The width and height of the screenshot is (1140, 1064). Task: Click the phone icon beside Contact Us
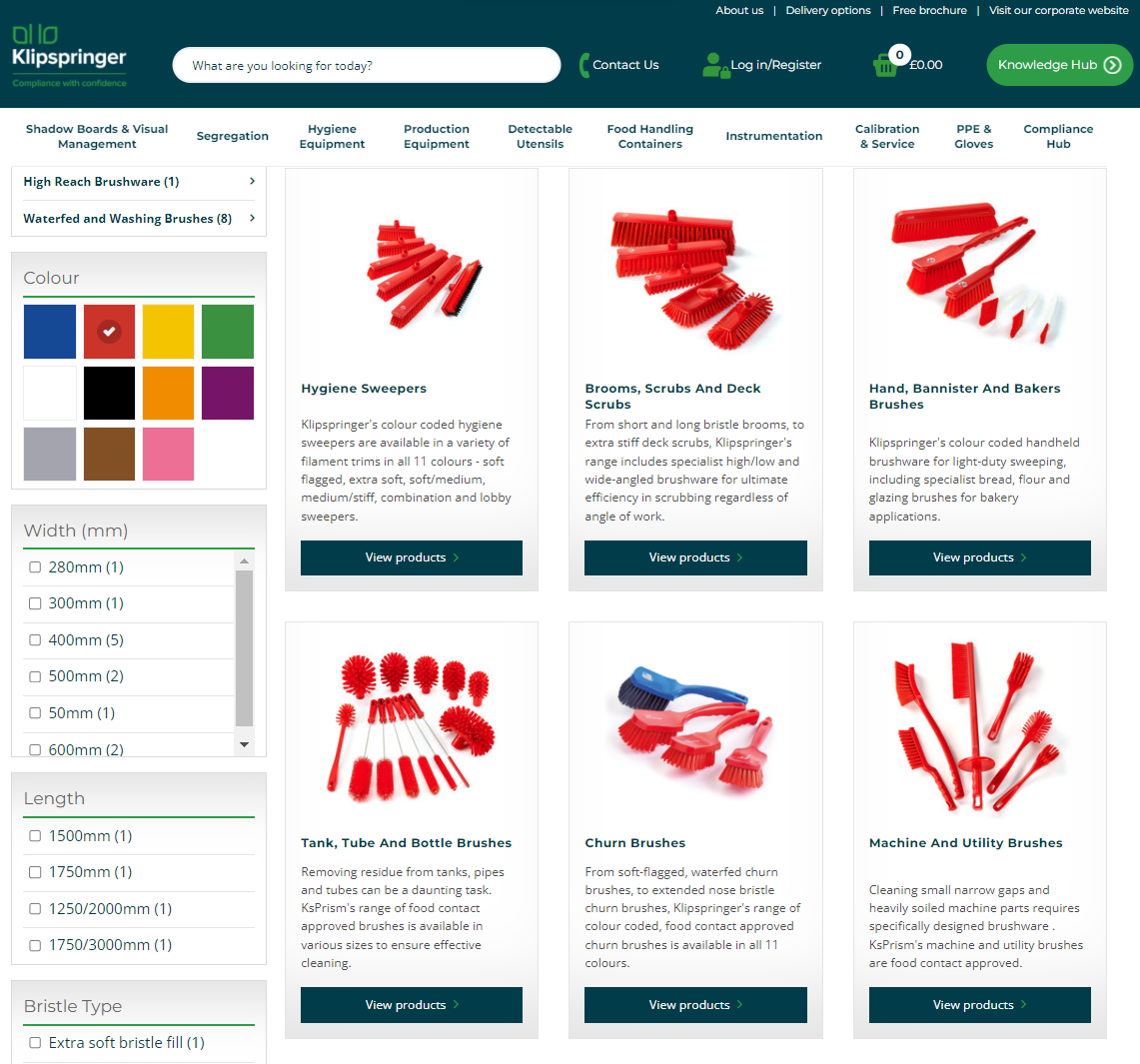tap(583, 65)
